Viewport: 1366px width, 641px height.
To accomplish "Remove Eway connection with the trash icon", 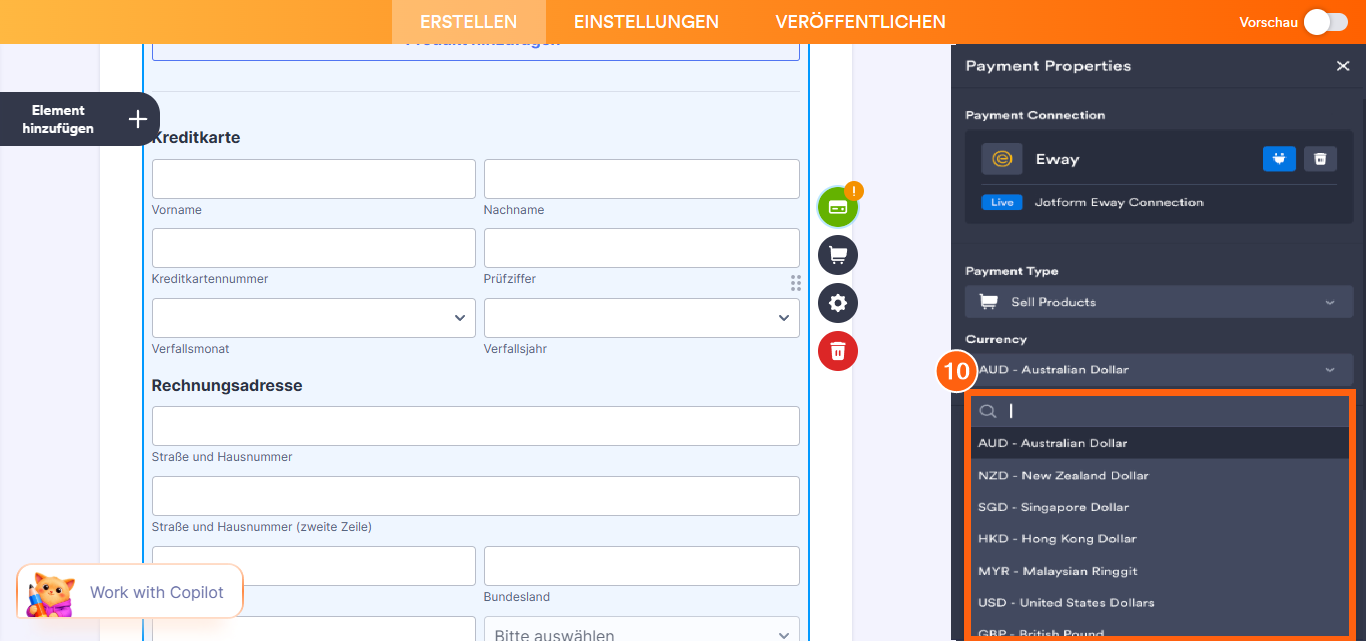I will (x=1320, y=158).
